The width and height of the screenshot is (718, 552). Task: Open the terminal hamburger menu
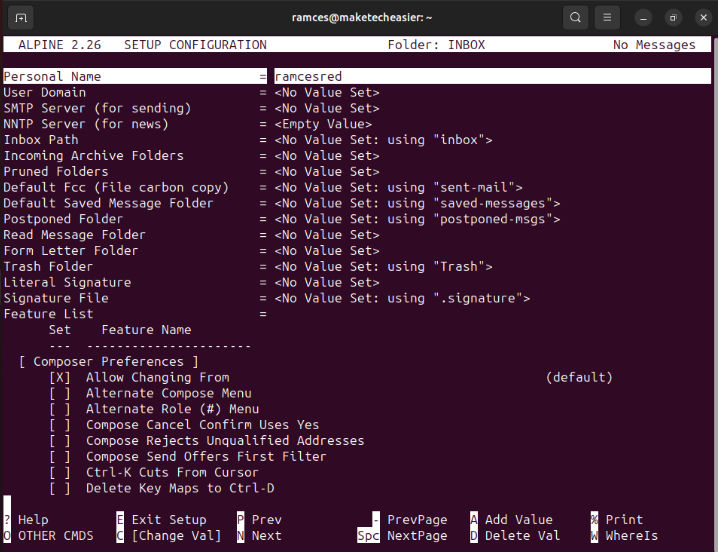pyautogui.click(x=607, y=17)
